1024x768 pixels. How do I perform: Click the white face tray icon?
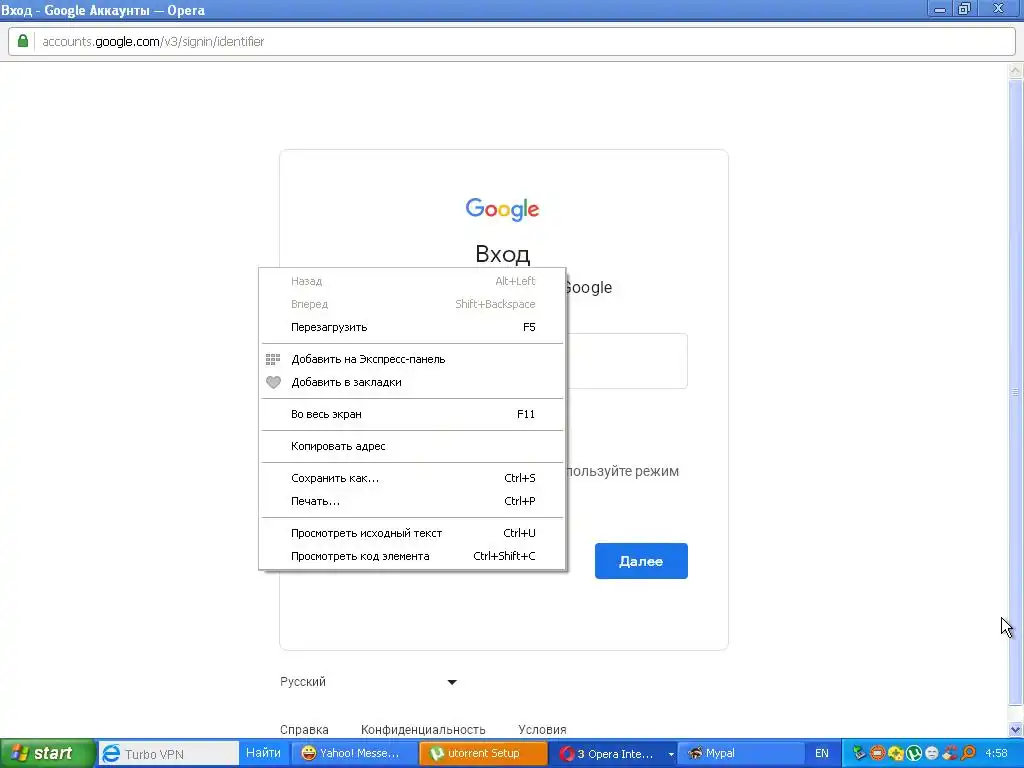pos(932,754)
